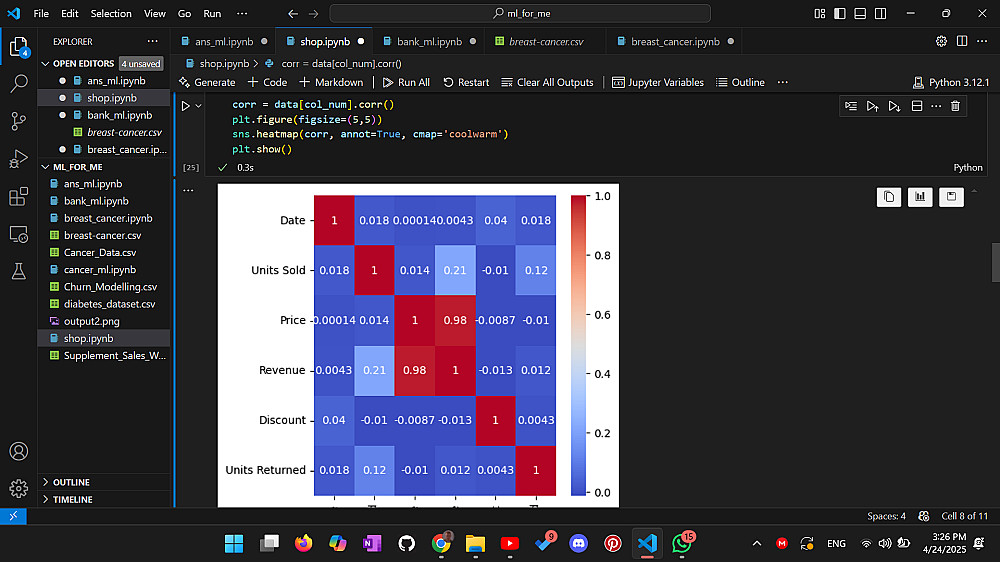This screenshot has width=1000, height=562.
Task: Open the Testing flask view
Action: click(x=18, y=271)
